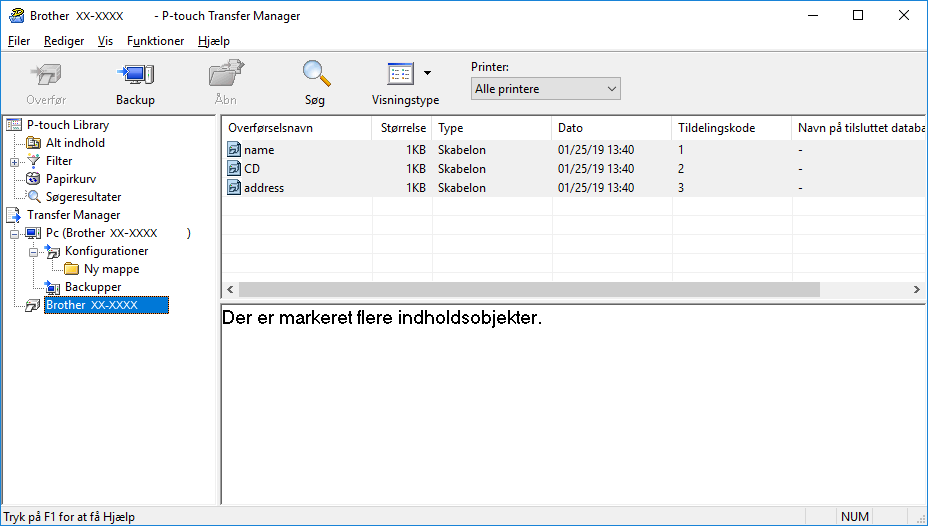Expand the Filter tree node
The image size is (928, 526).
pyautogui.click(x=14, y=162)
